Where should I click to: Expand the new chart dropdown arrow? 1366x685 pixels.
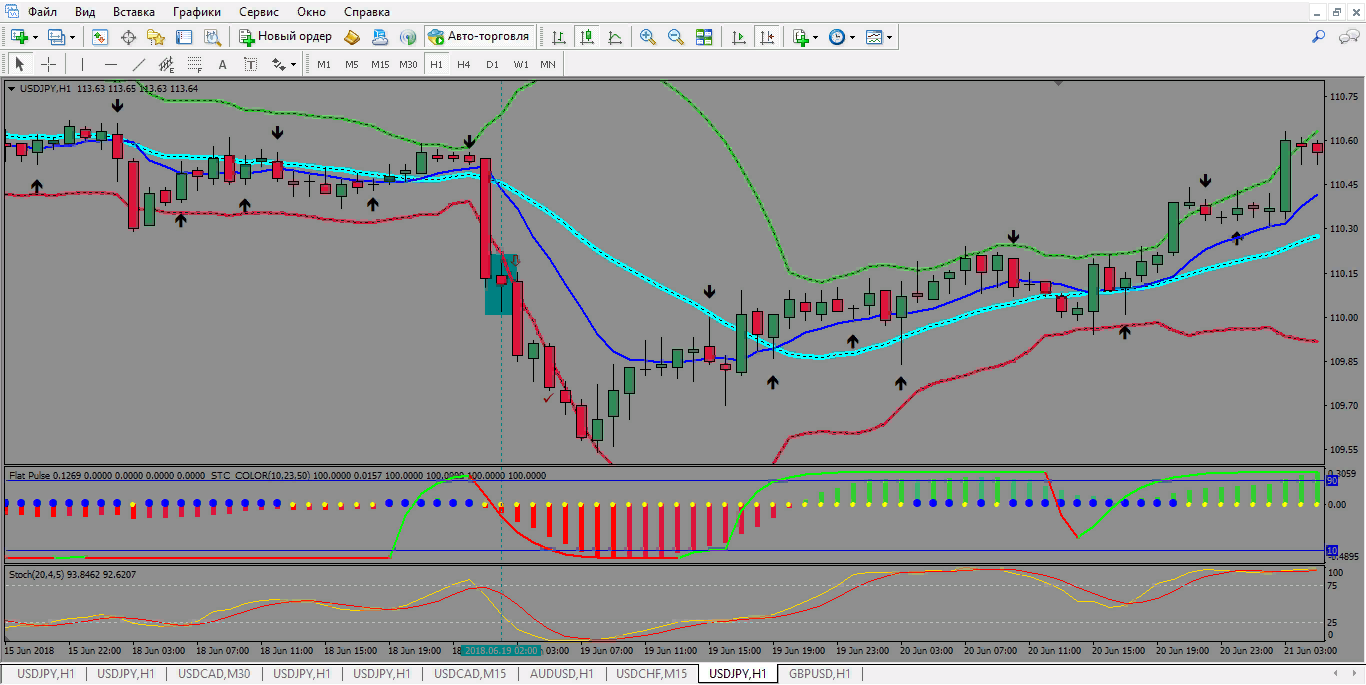point(35,37)
